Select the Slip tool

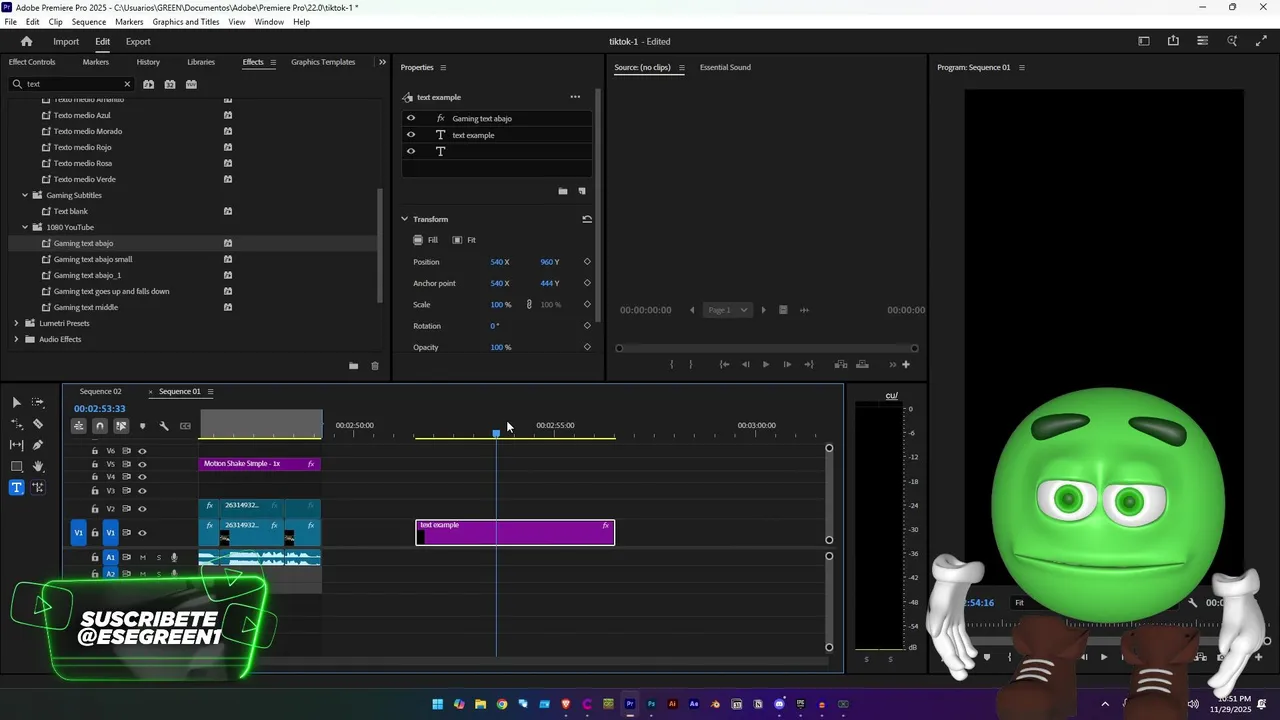pos(16,445)
